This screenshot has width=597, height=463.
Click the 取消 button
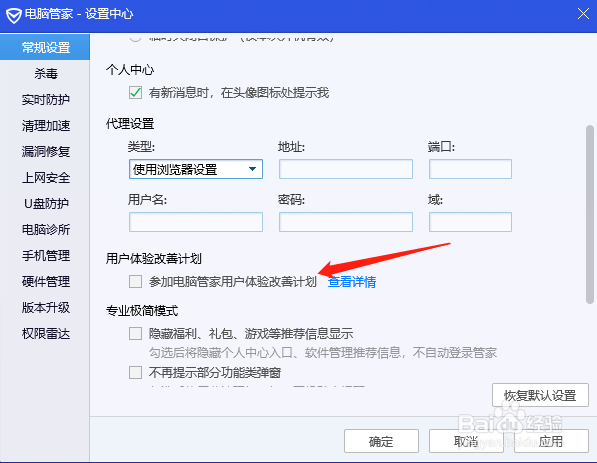click(x=466, y=441)
